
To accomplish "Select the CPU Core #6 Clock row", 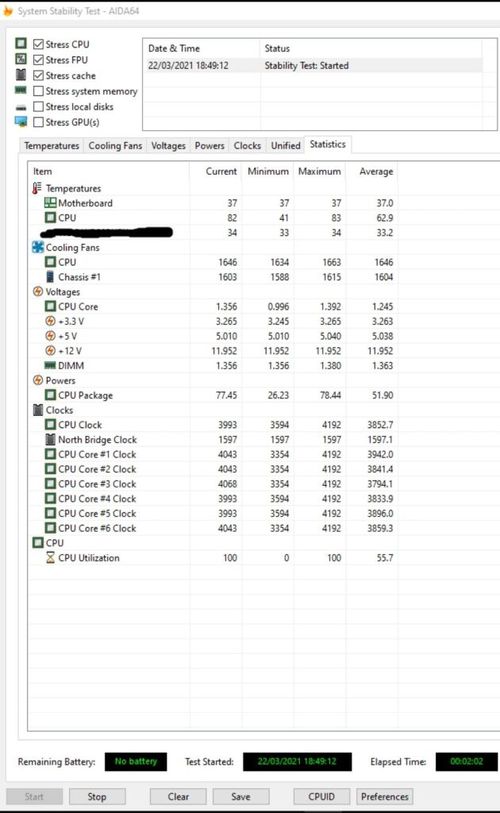I will [213, 528].
